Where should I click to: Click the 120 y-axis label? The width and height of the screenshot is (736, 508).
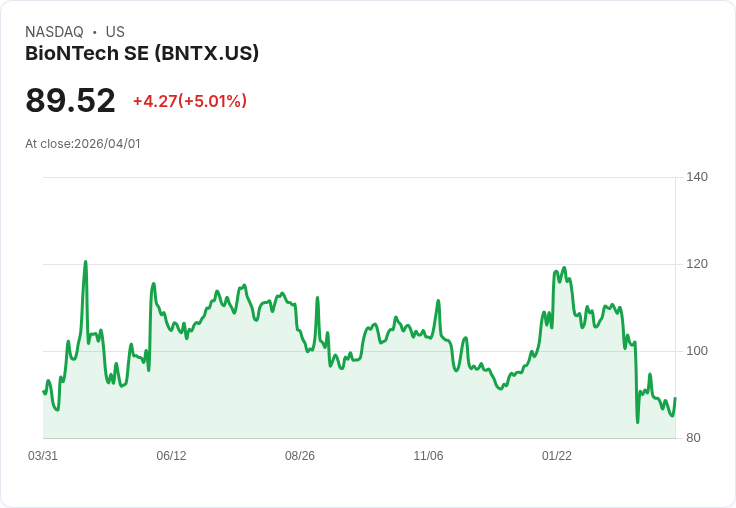(x=697, y=264)
